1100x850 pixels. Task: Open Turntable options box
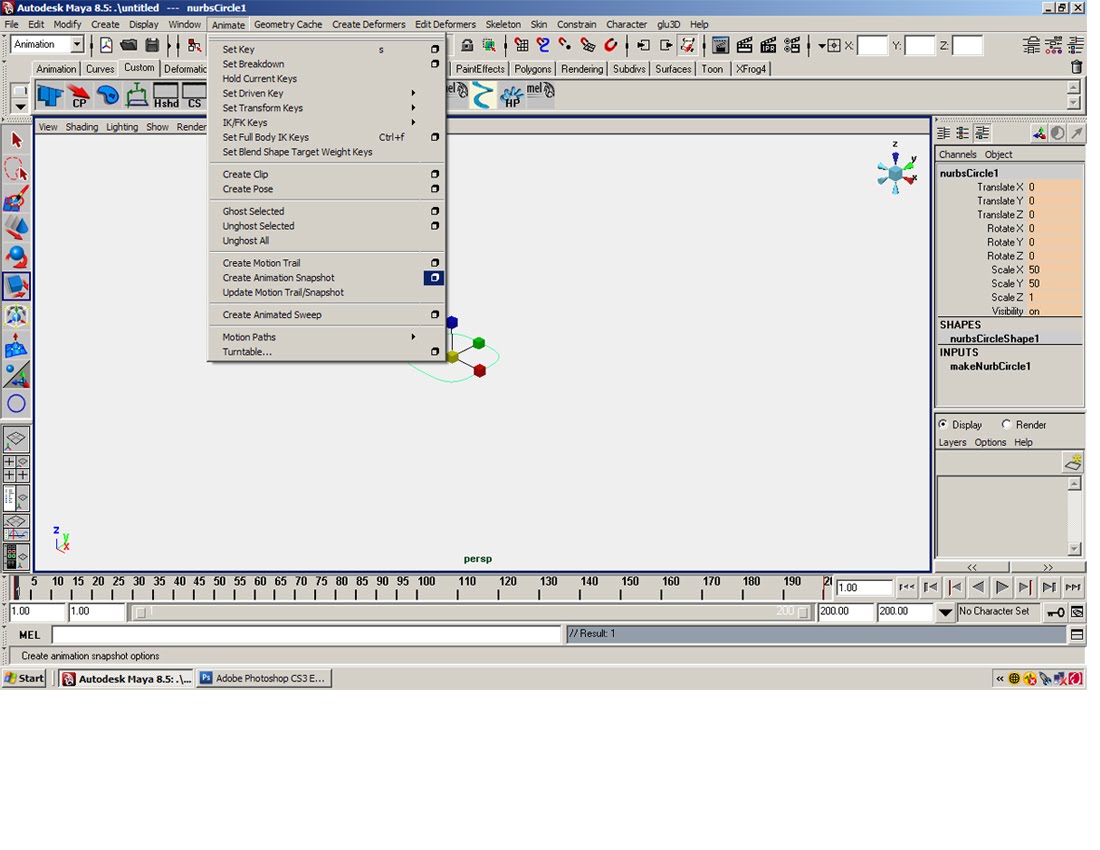click(435, 352)
